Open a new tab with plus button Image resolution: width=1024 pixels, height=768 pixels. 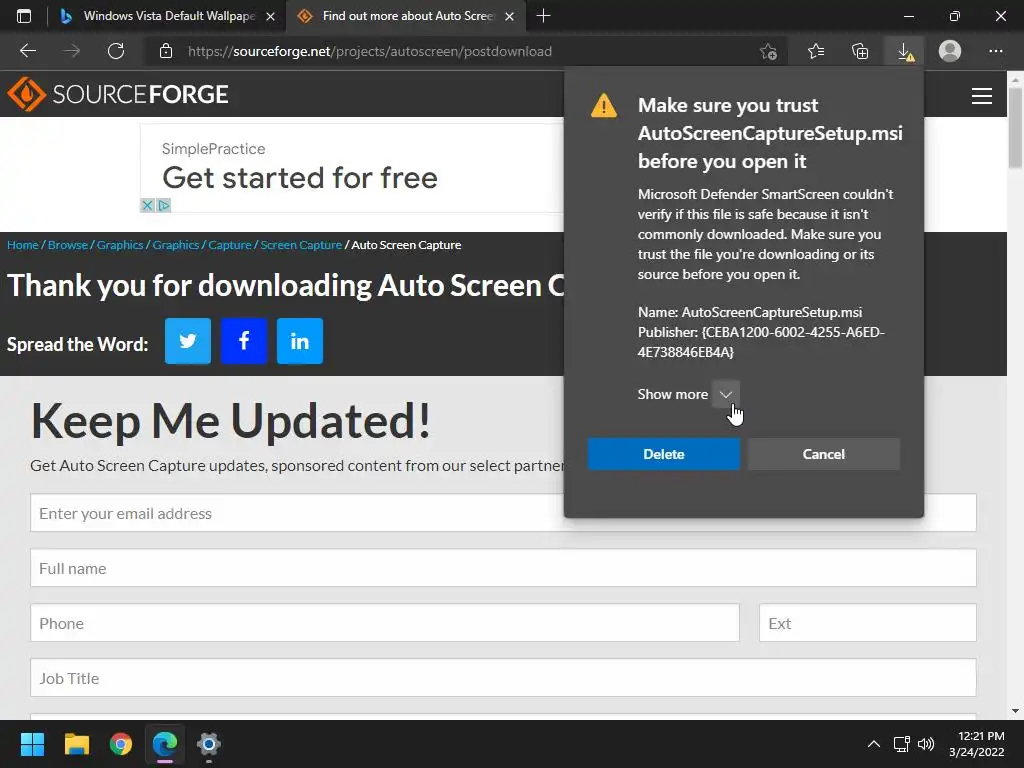543,16
